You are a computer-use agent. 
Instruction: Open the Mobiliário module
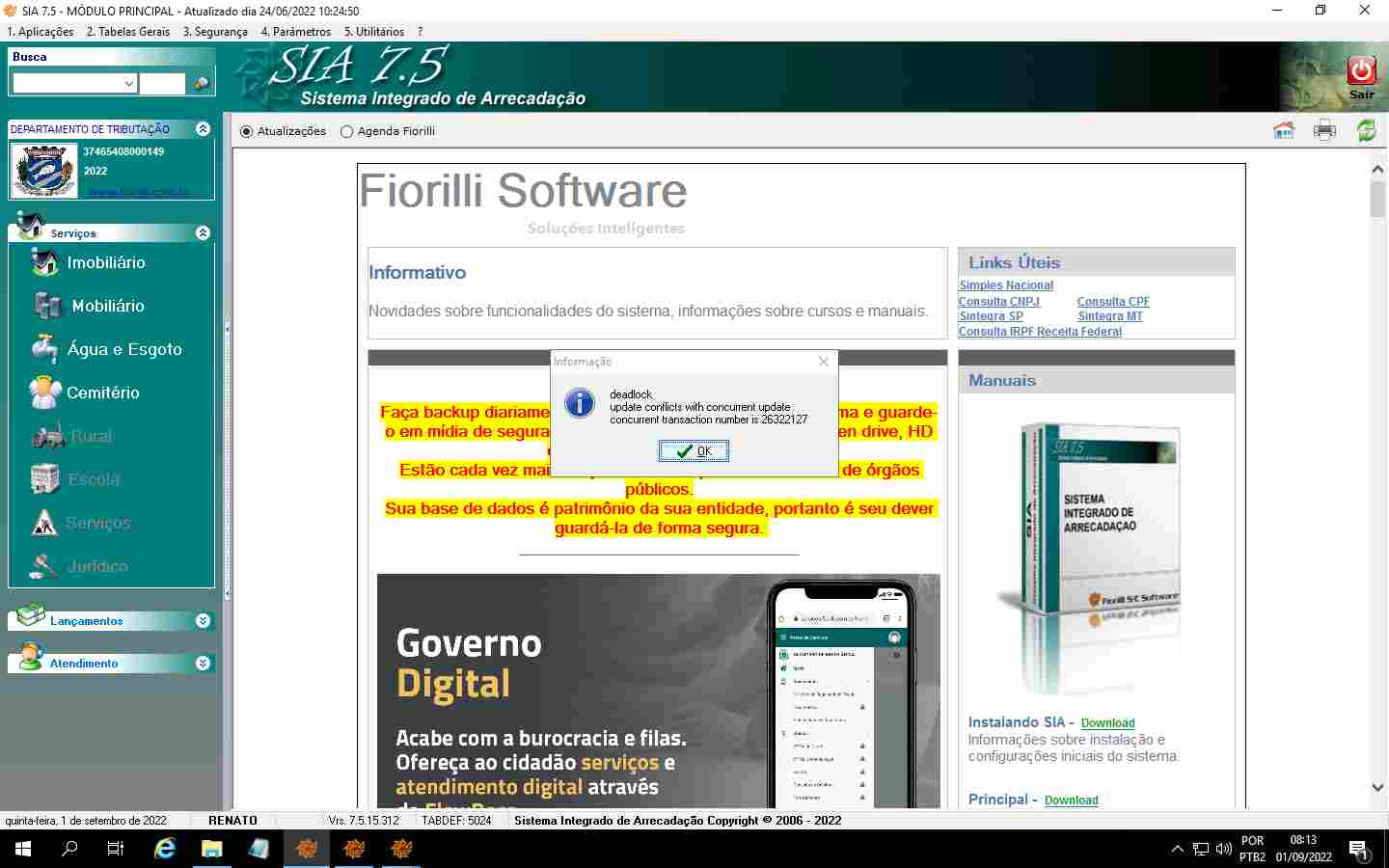[107, 306]
